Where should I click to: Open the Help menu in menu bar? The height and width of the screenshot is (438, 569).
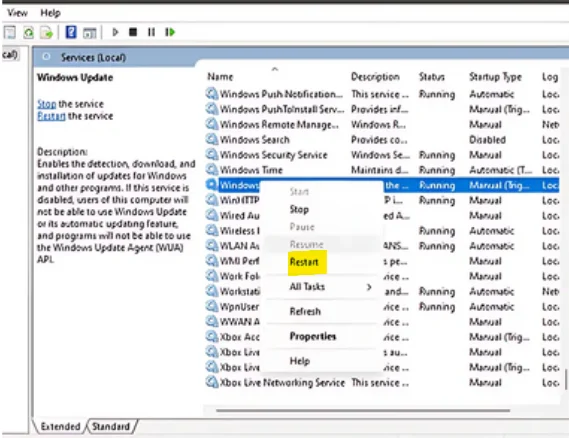pos(50,13)
